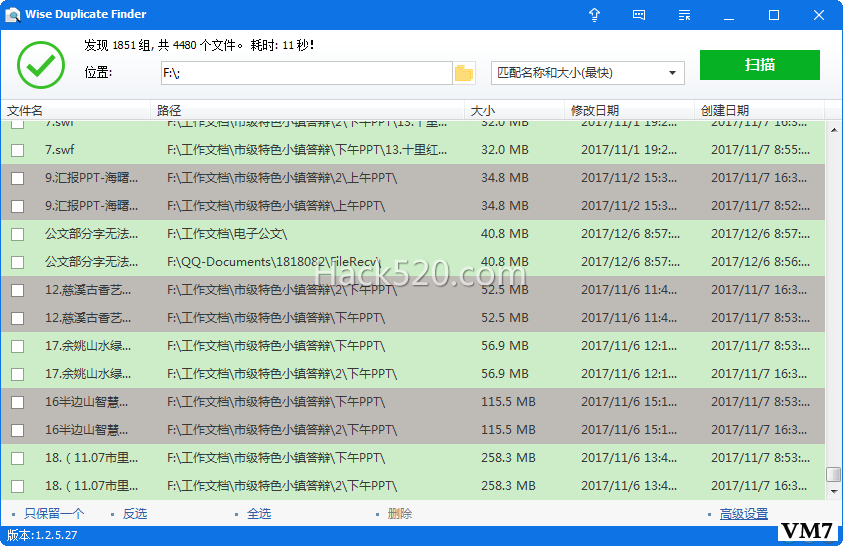Browse for a folder with the folder icon
The image size is (843, 546).
tap(463, 73)
